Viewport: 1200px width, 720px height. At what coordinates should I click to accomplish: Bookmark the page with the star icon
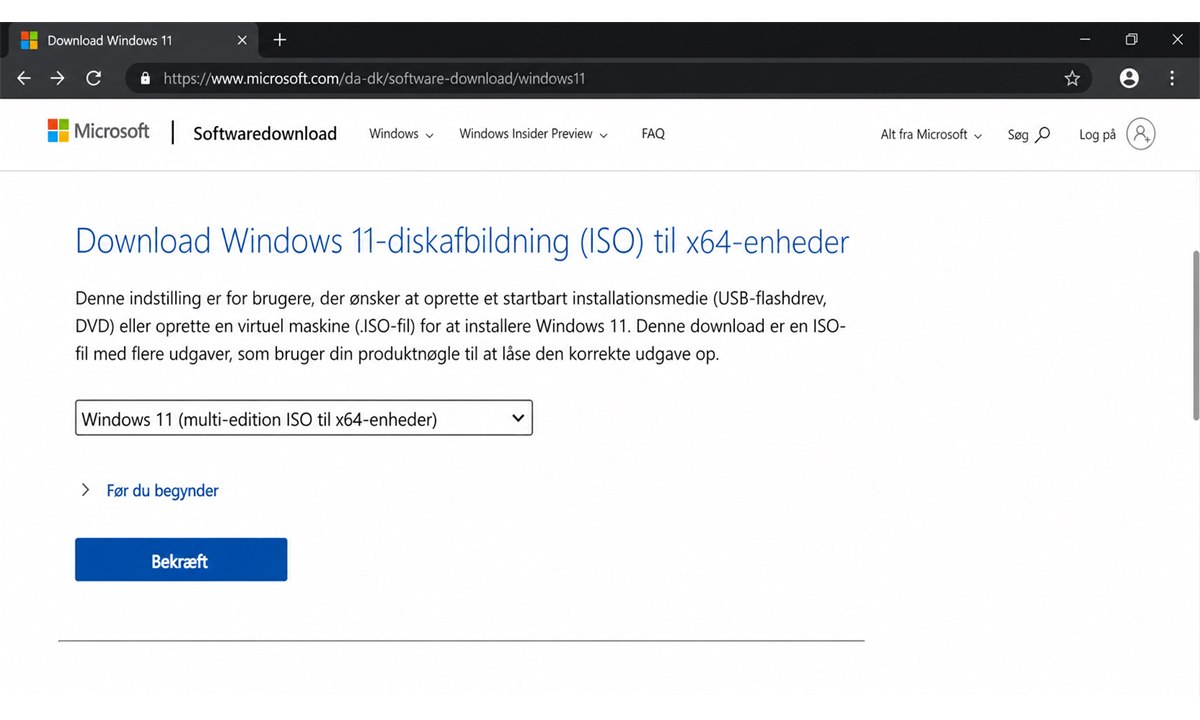point(1072,78)
